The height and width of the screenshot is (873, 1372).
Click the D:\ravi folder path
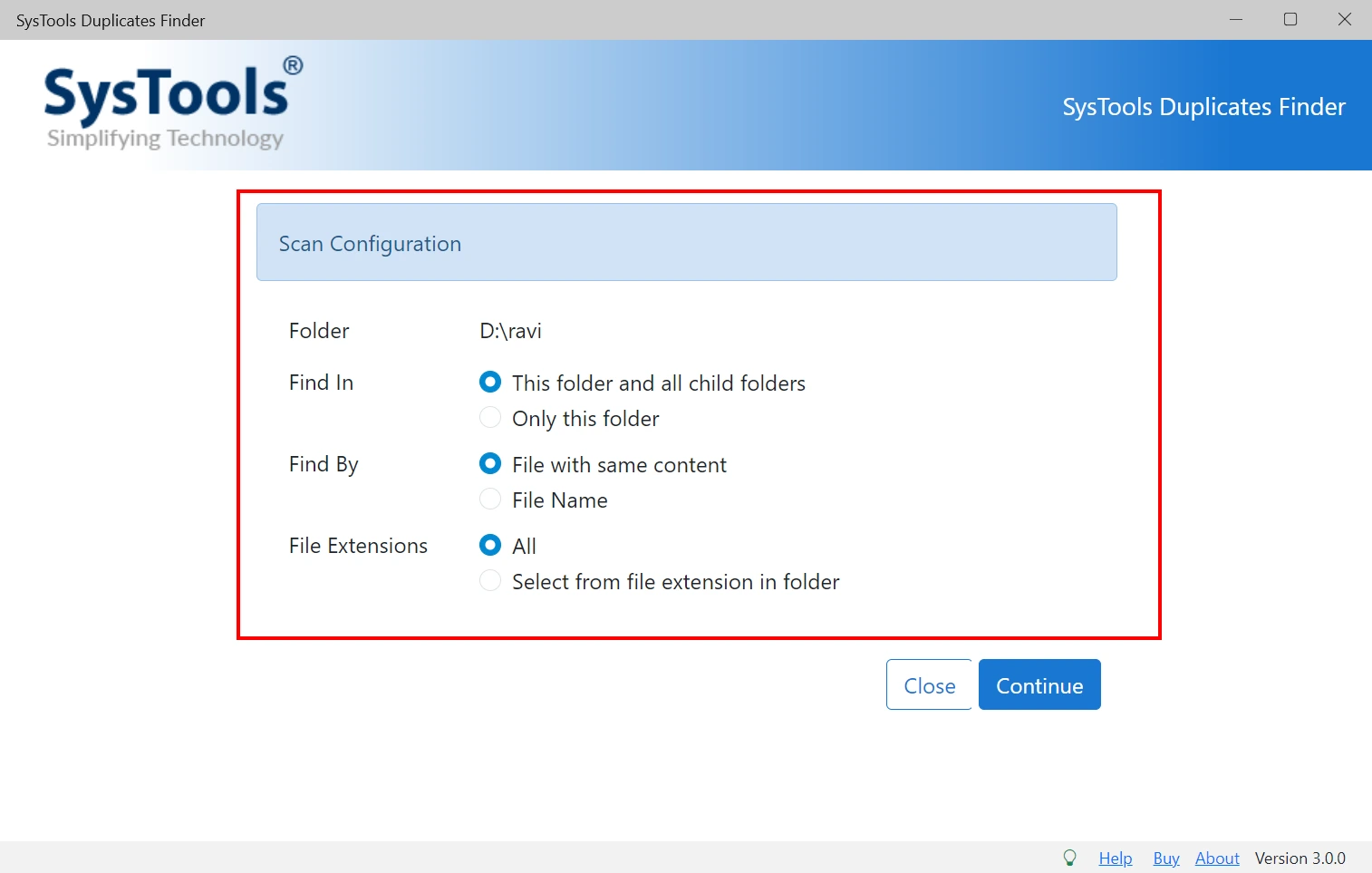coord(510,330)
